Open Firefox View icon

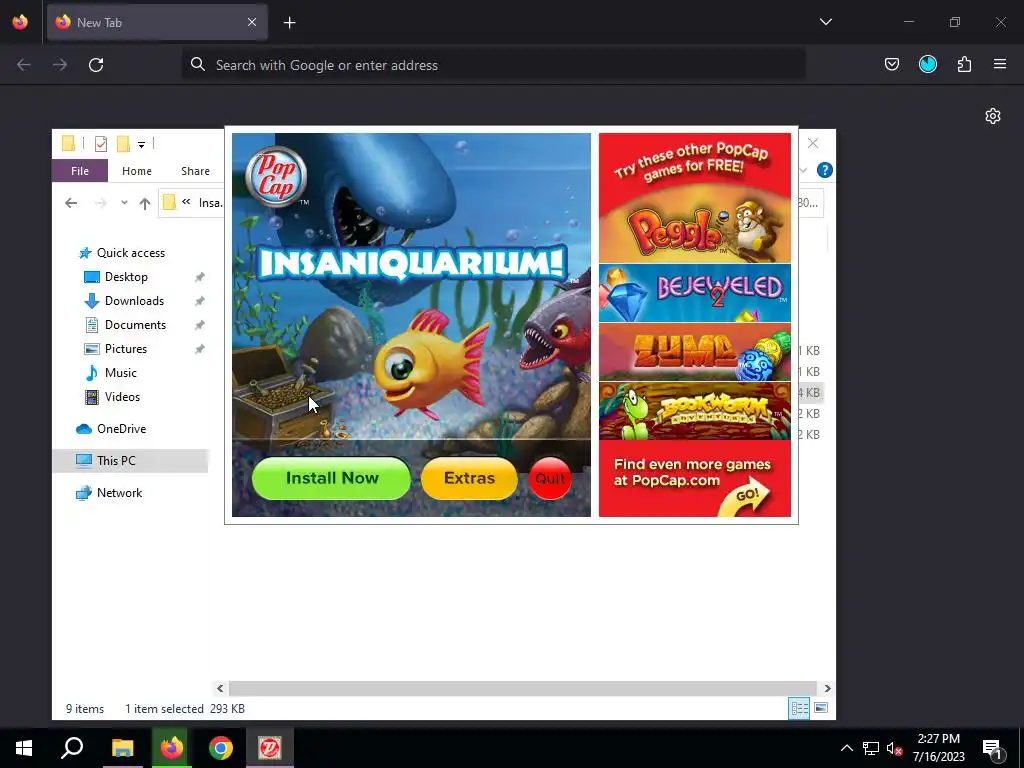pos(20,22)
